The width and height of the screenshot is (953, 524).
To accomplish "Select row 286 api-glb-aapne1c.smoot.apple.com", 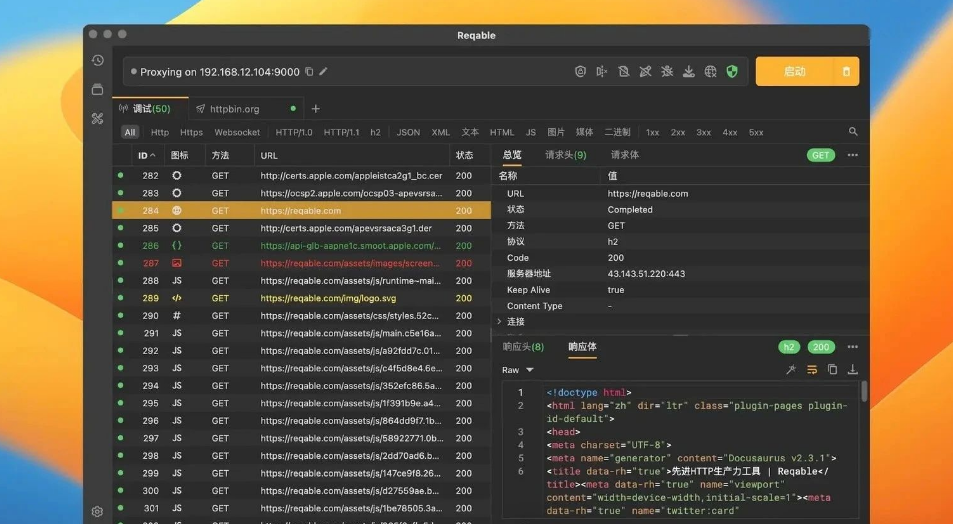I will (x=301, y=246).
